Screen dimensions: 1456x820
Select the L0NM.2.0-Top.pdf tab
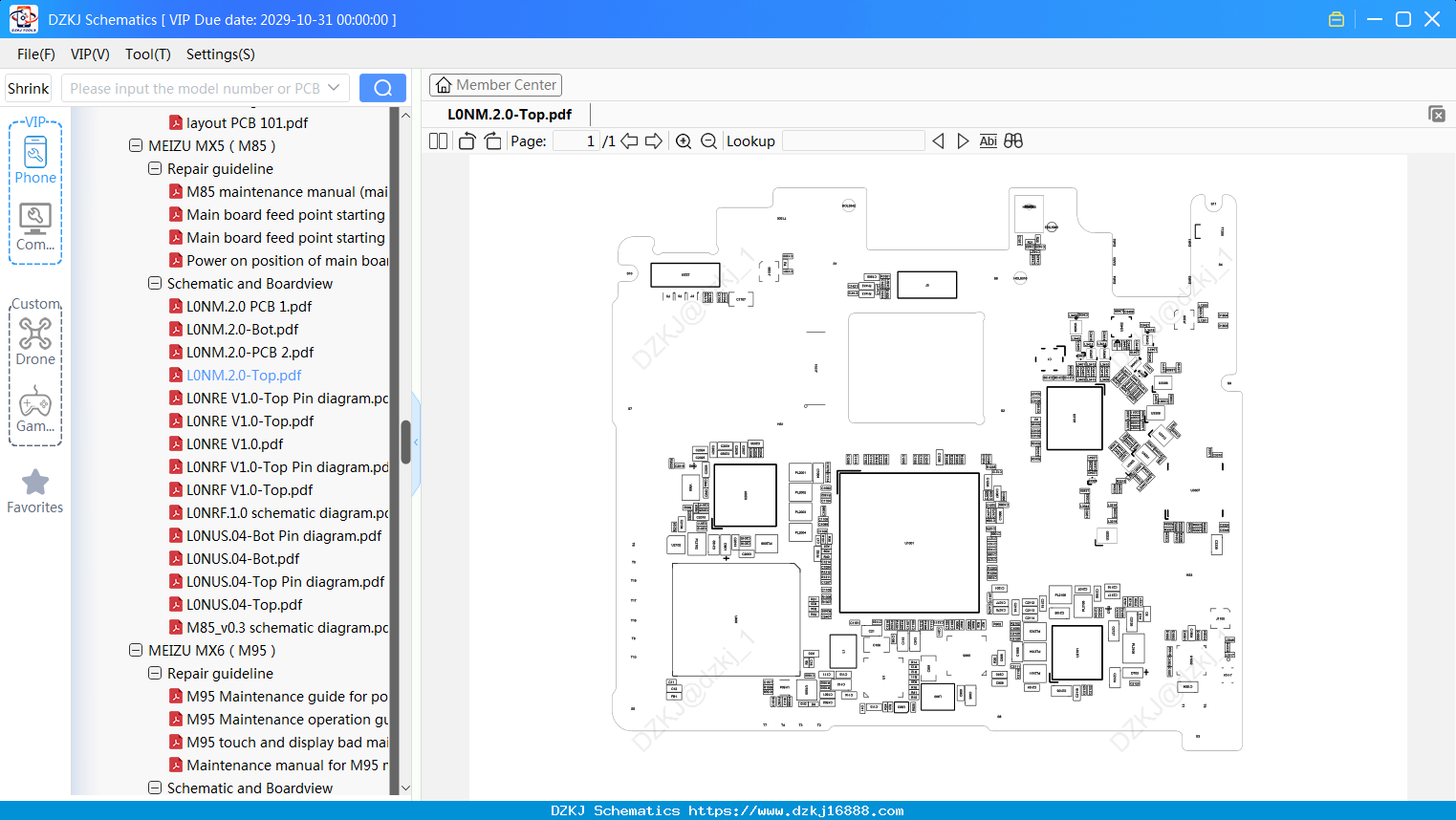tap(510, 115)
